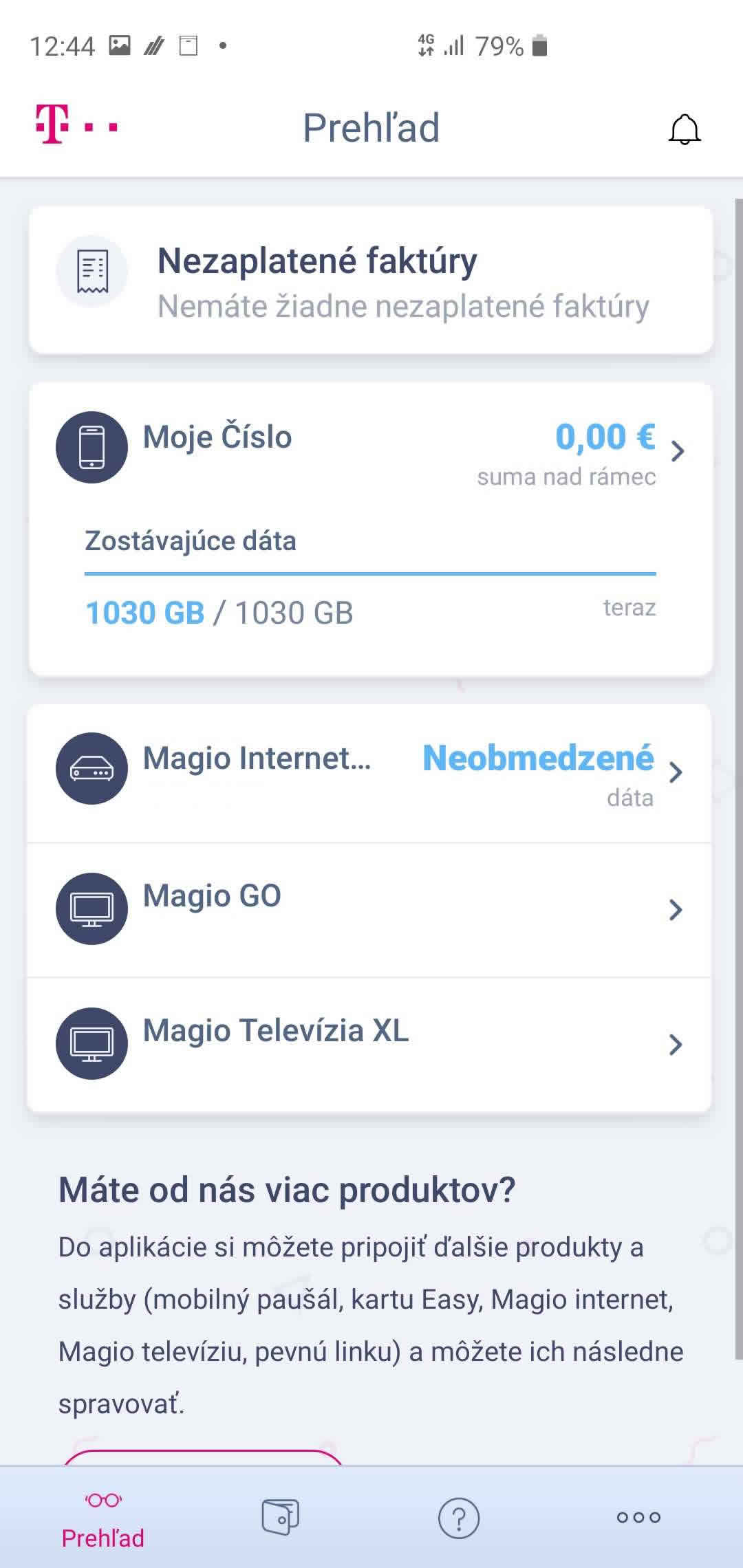
Task: Expand the Magio GO chevron arrow
Action: pyautogui.click(x=676, y=910)
